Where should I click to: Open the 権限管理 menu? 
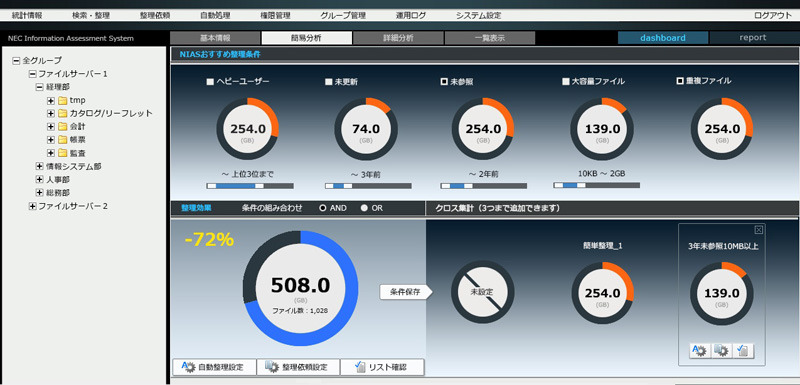pos(276,15)
